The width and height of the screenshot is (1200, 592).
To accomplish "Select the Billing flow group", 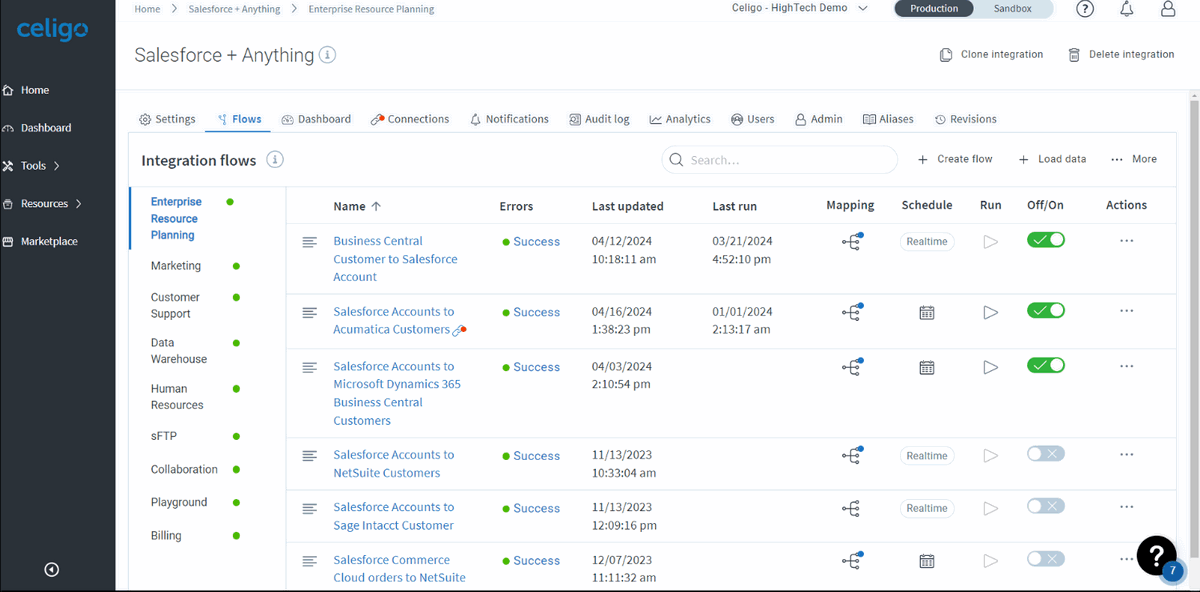I will click(x=166, y=536).
